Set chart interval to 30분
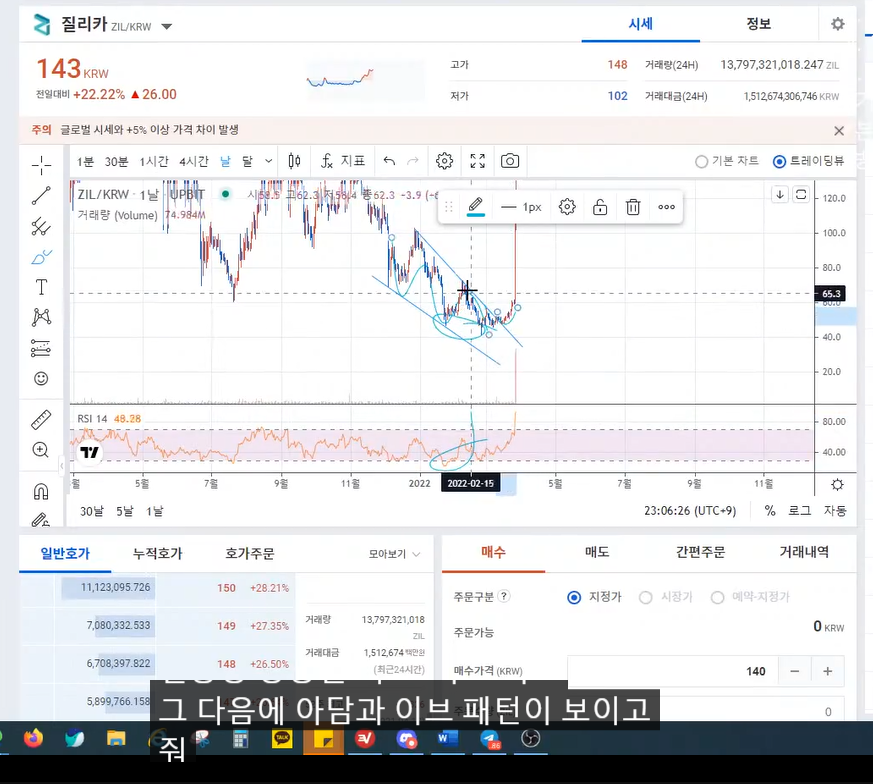The image size is (873, 784). [116, 161]
